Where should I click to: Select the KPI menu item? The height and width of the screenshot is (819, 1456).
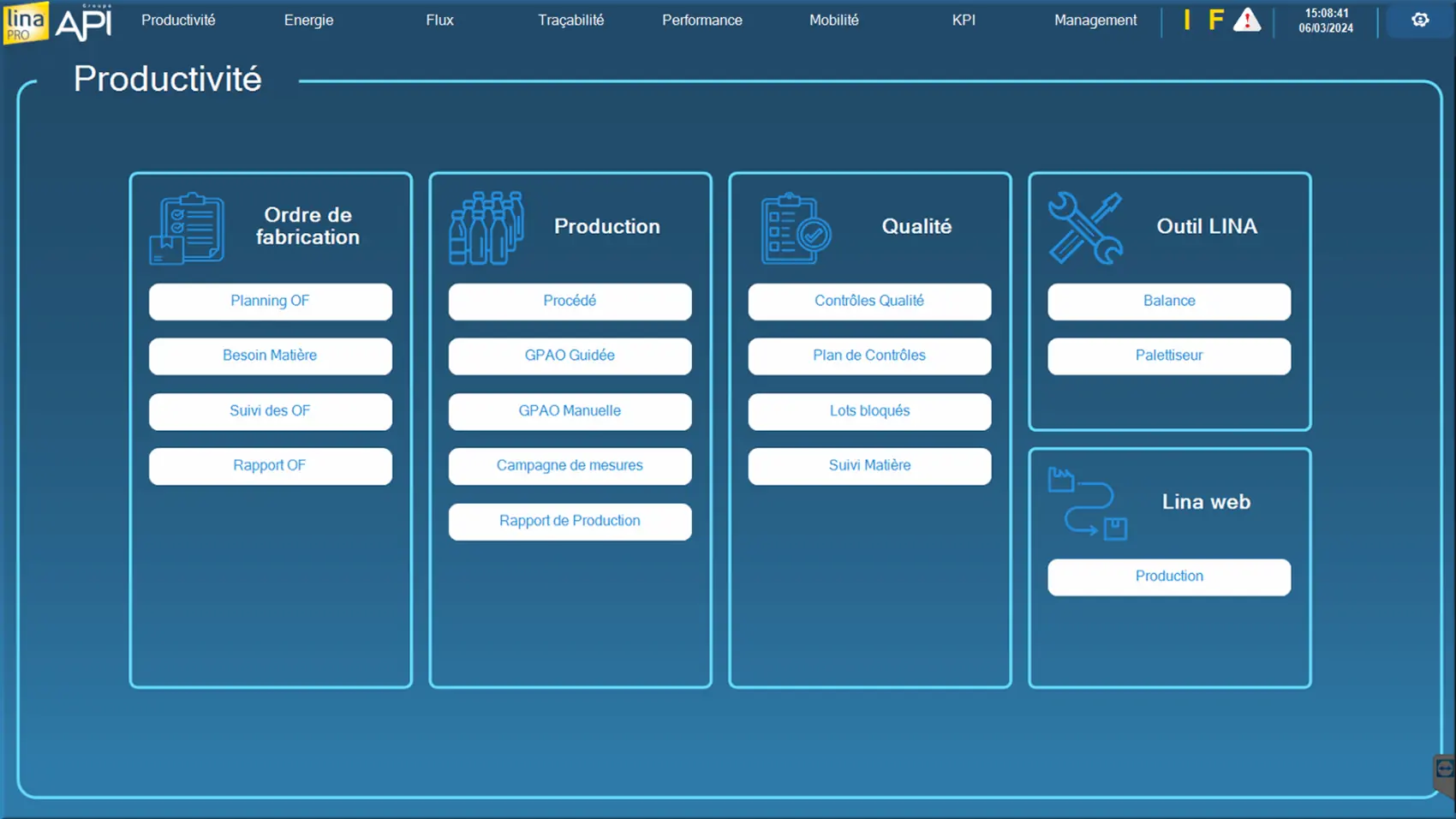964,20
